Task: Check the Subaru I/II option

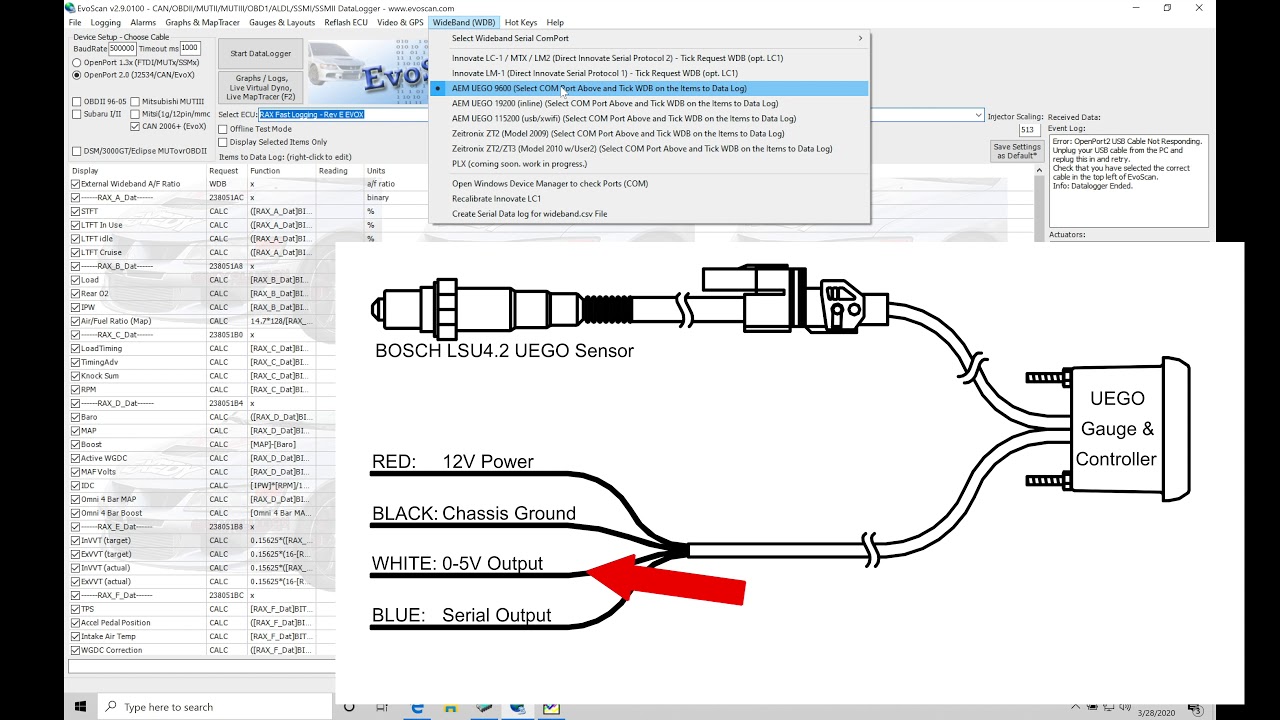Action: pyautogui.click(x=77, y=114)
